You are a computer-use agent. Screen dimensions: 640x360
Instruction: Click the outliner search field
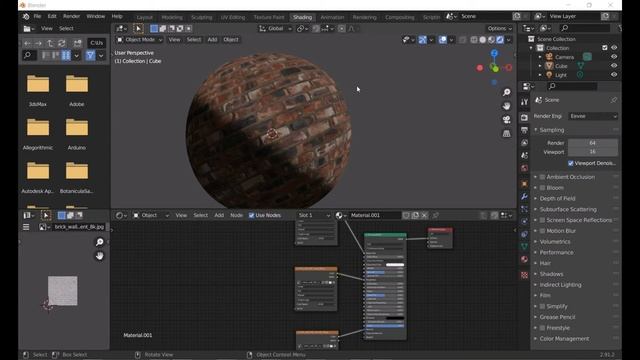(x=584, y=28)
